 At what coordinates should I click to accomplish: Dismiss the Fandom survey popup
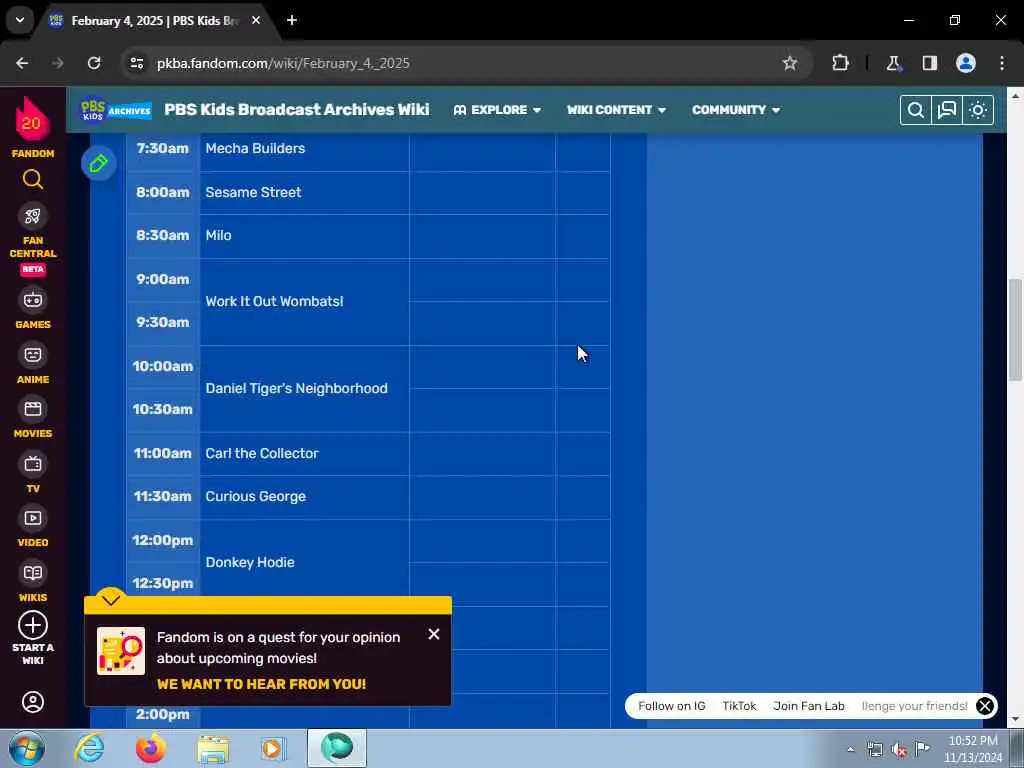[x=434, y=634]
